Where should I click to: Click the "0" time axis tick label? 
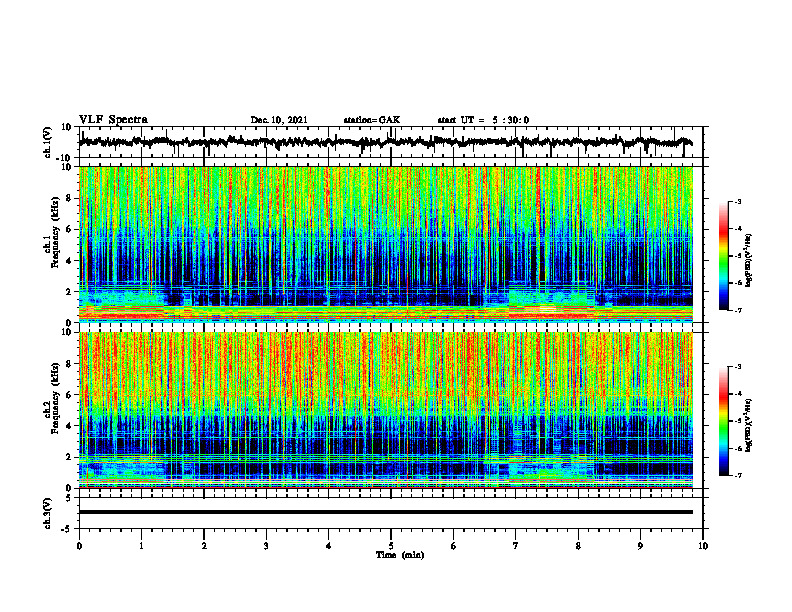[x=79, y=546]
